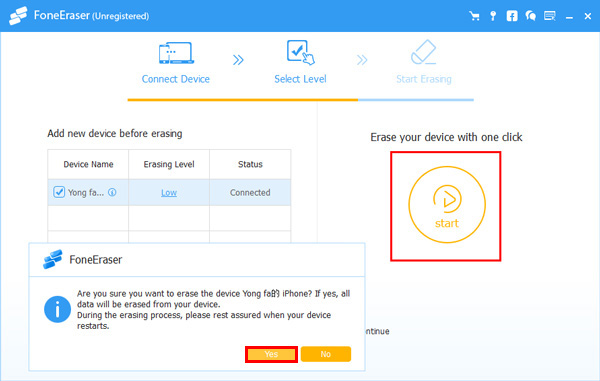Click the FoneEraser logo in title bar
600x381 pixels.
click(18, 16)
